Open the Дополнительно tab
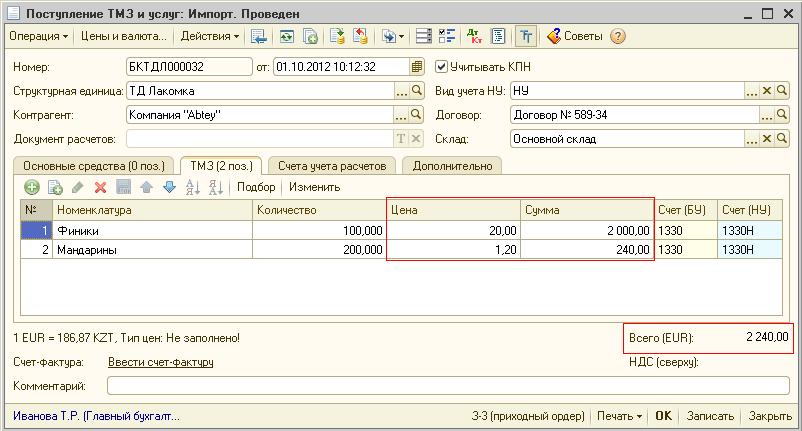 click(x=452, y=166)
